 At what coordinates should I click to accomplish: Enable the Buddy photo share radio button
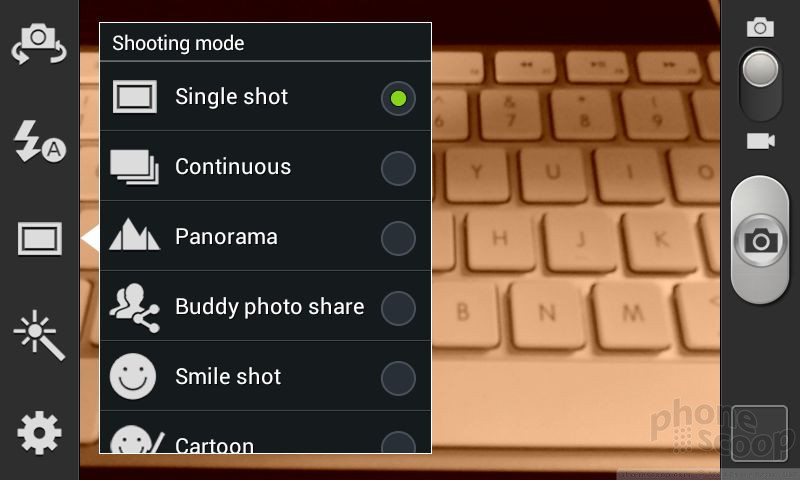click(x=398, y=308)
